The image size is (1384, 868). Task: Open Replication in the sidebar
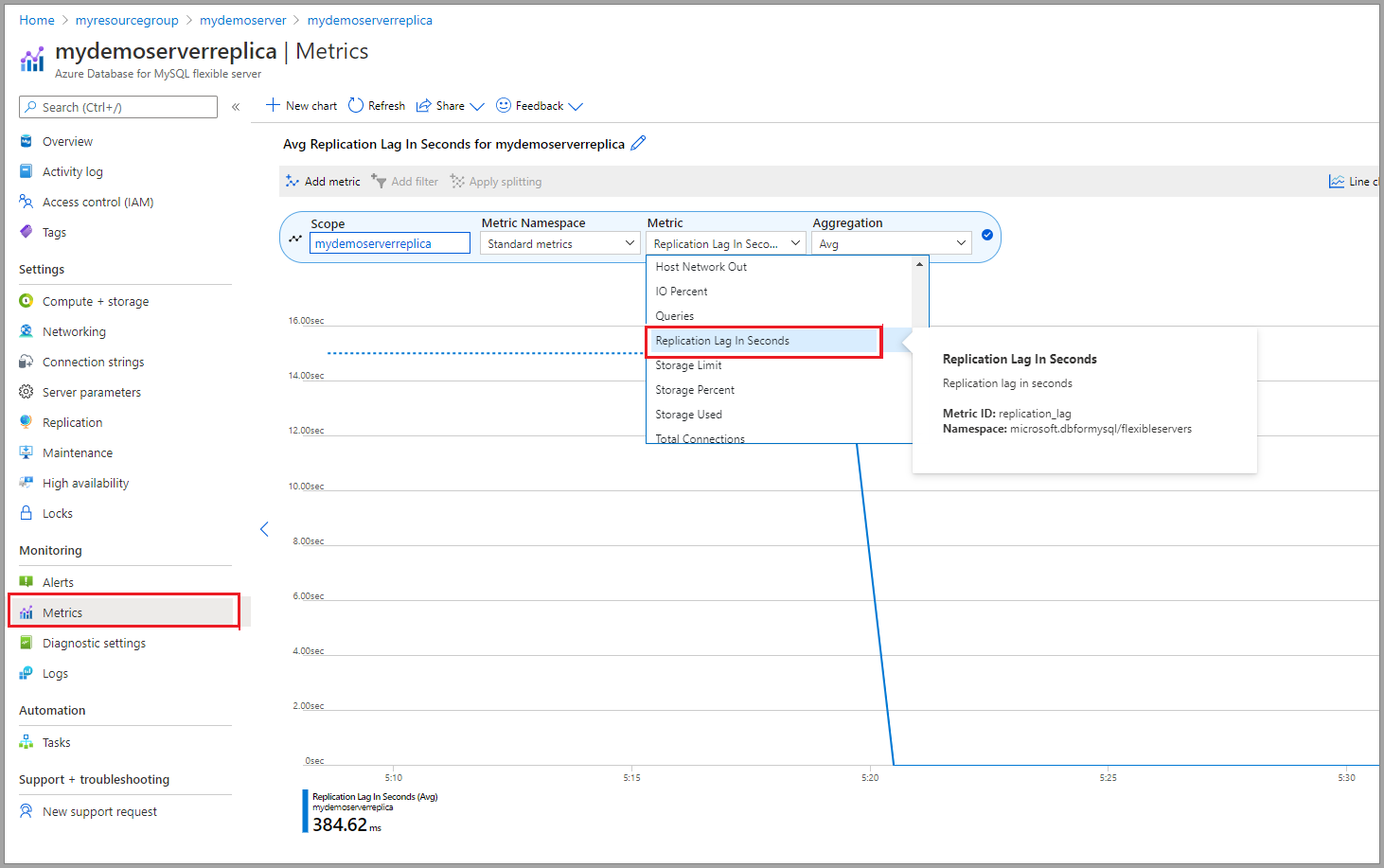(x=72, y=422)
